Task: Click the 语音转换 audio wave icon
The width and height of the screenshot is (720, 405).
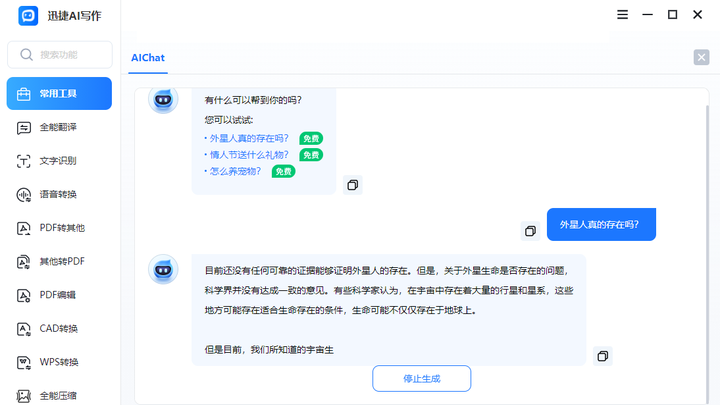Action: coord(23,195)
